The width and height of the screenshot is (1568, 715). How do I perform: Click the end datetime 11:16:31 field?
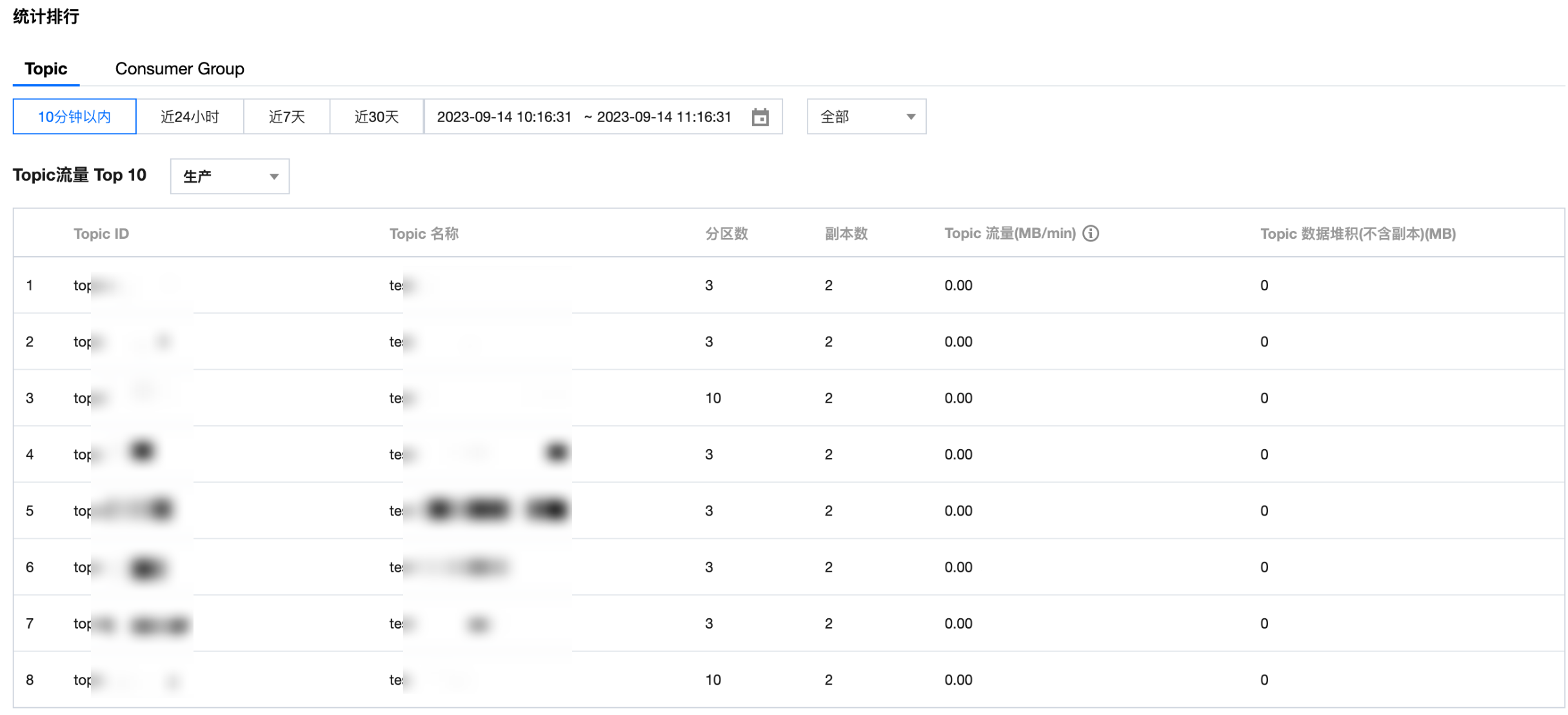(x=664, y=117)
